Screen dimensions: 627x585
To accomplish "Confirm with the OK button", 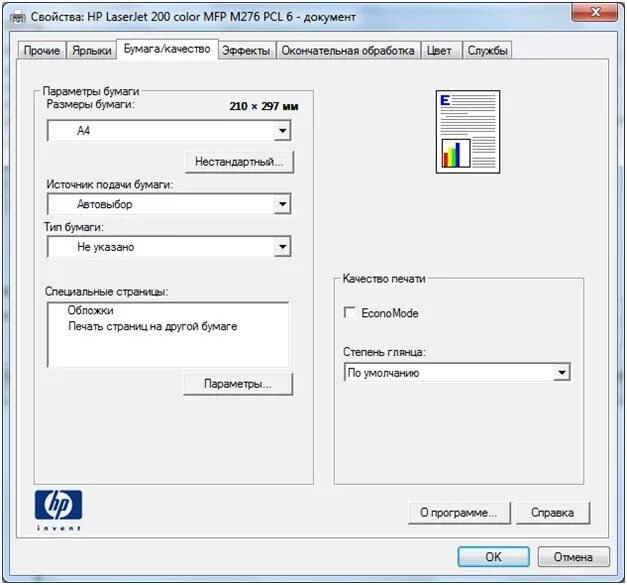I will (493, 557).
